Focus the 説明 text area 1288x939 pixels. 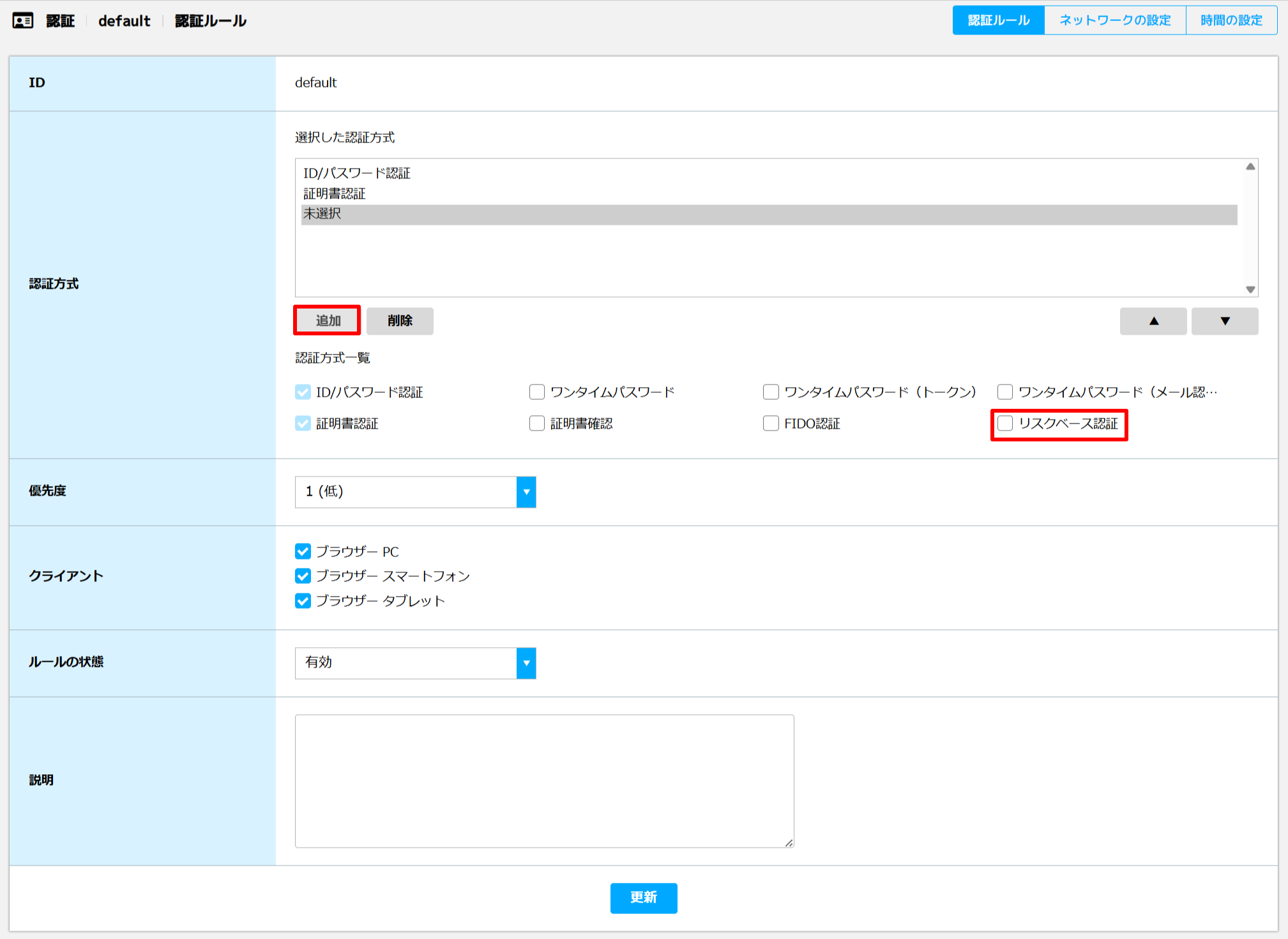click(545, 781)
